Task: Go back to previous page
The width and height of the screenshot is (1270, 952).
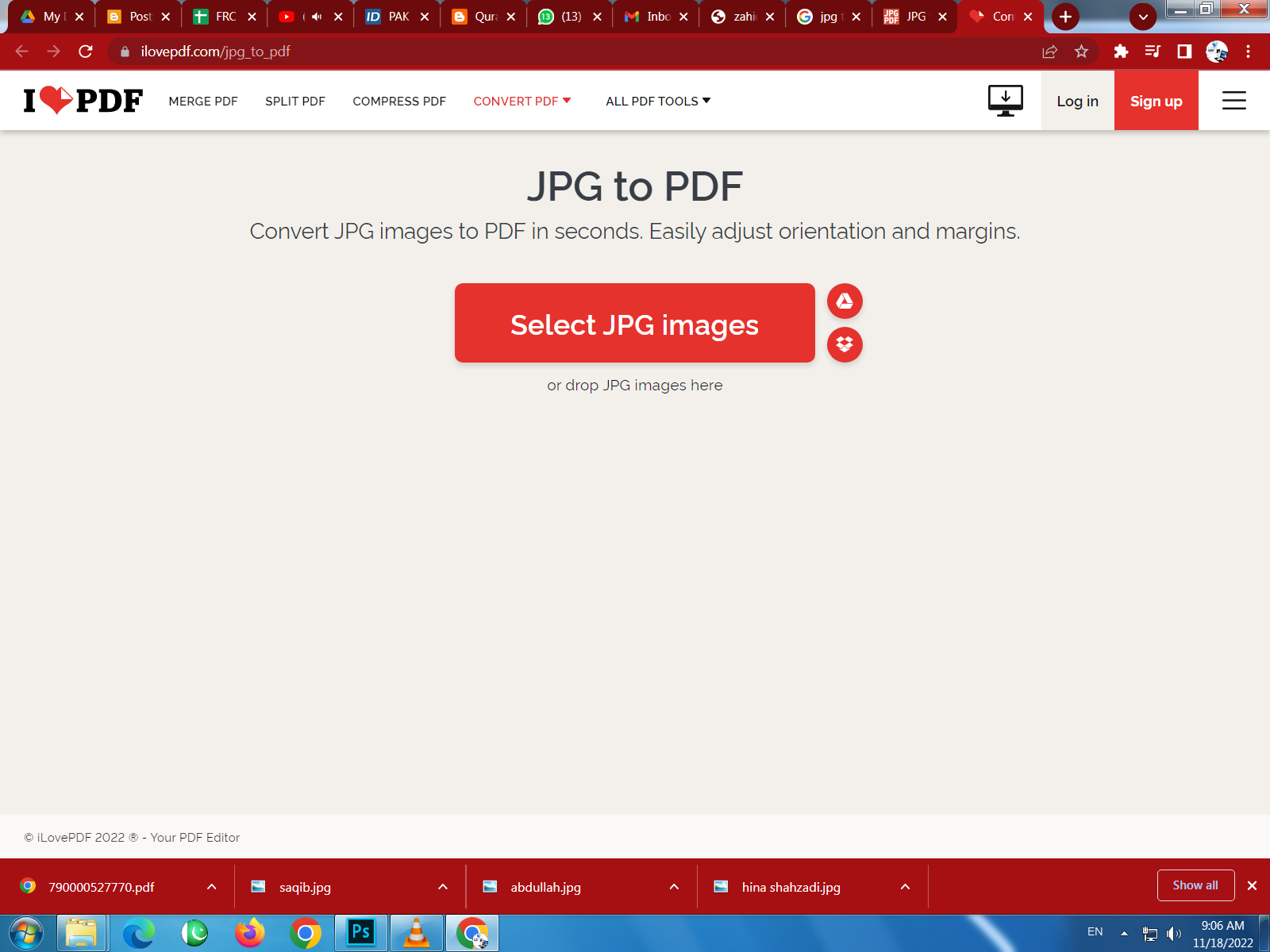Action: coord(22,52)
